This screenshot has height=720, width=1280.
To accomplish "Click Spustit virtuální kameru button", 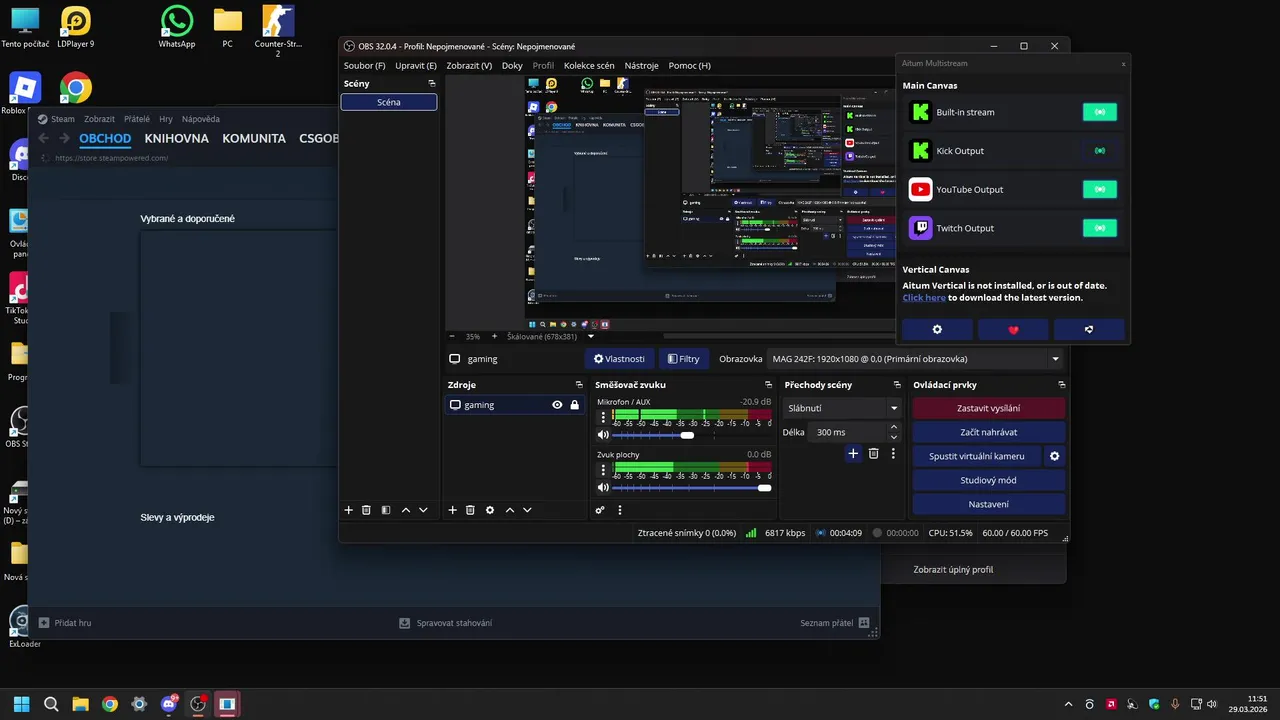I will point(976,456).
